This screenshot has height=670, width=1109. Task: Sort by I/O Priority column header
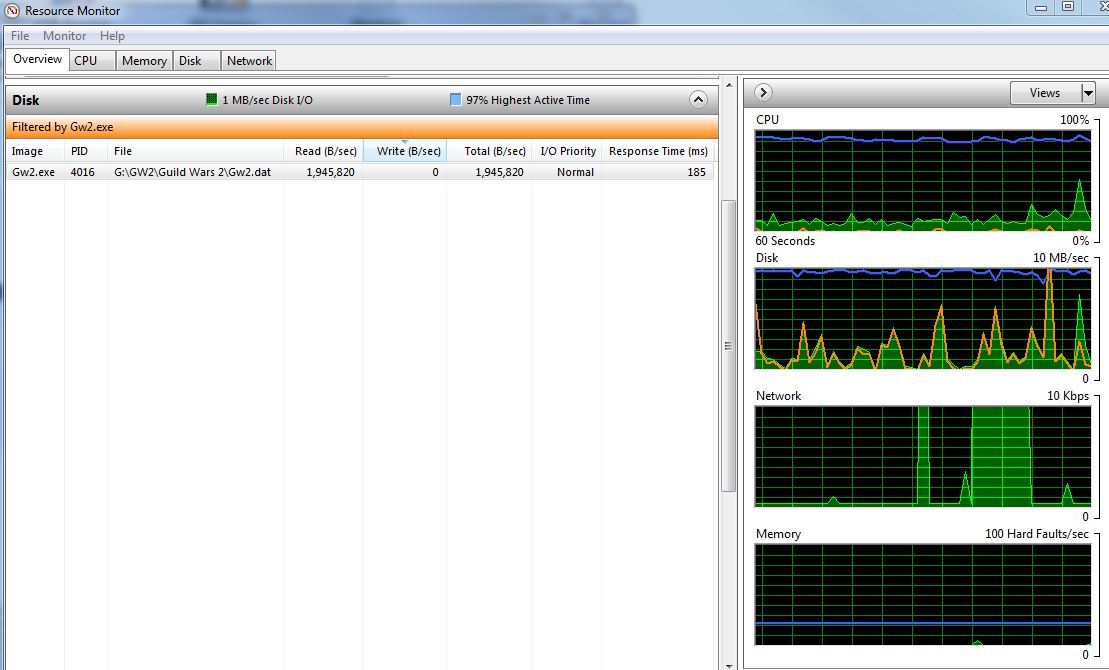tap(567, 151)
